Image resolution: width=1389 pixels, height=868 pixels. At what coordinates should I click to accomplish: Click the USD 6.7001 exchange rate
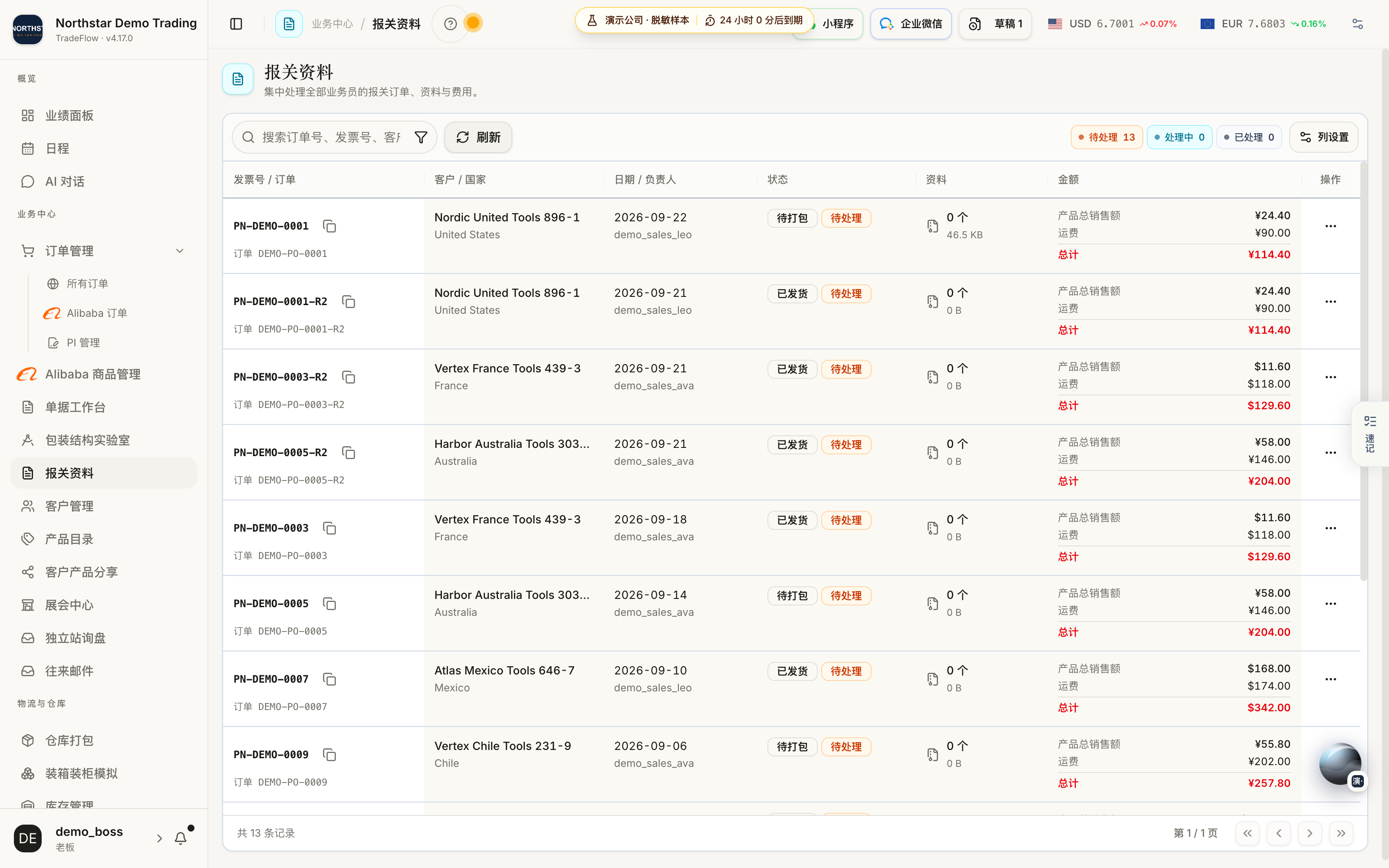coord(1112,23)
